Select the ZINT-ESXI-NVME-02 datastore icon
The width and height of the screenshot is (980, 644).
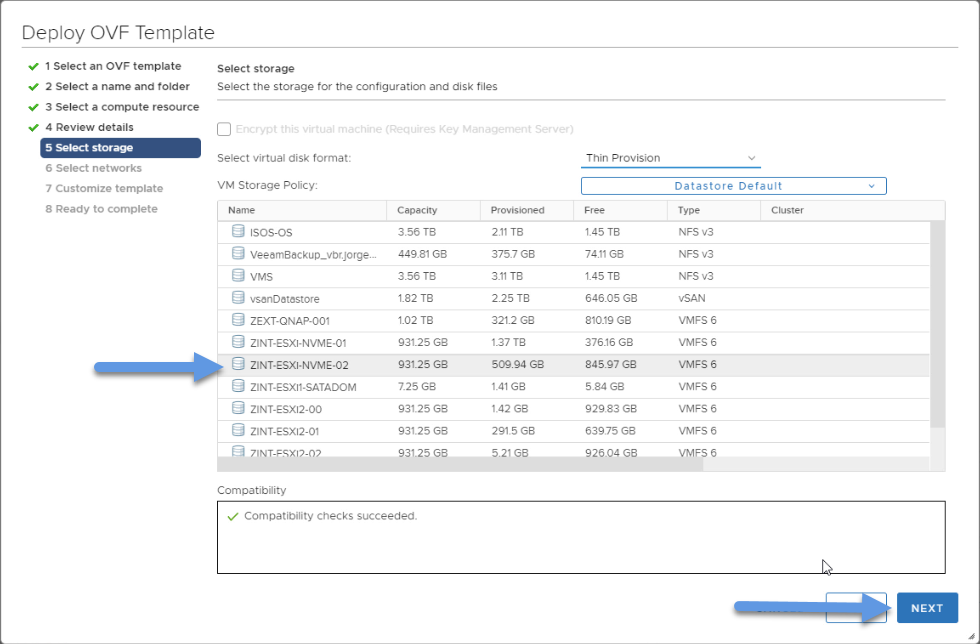238,363
